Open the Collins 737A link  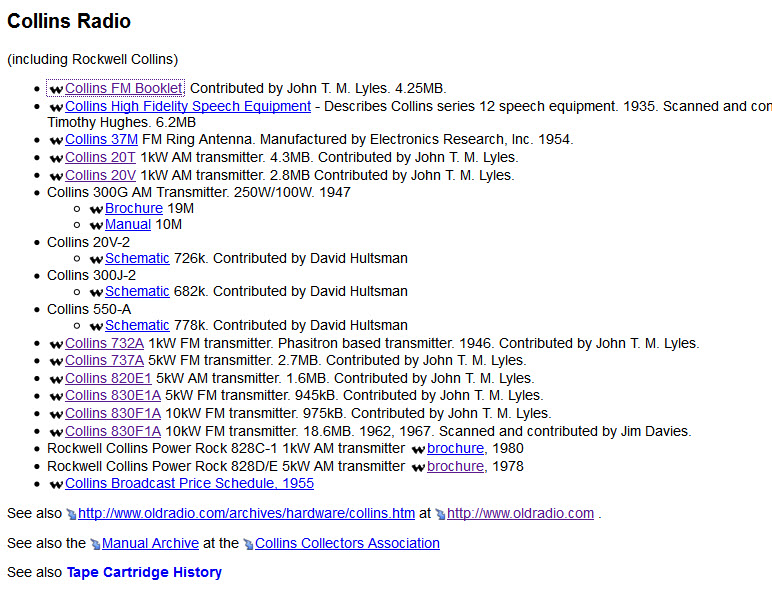(x=104, y=360)
